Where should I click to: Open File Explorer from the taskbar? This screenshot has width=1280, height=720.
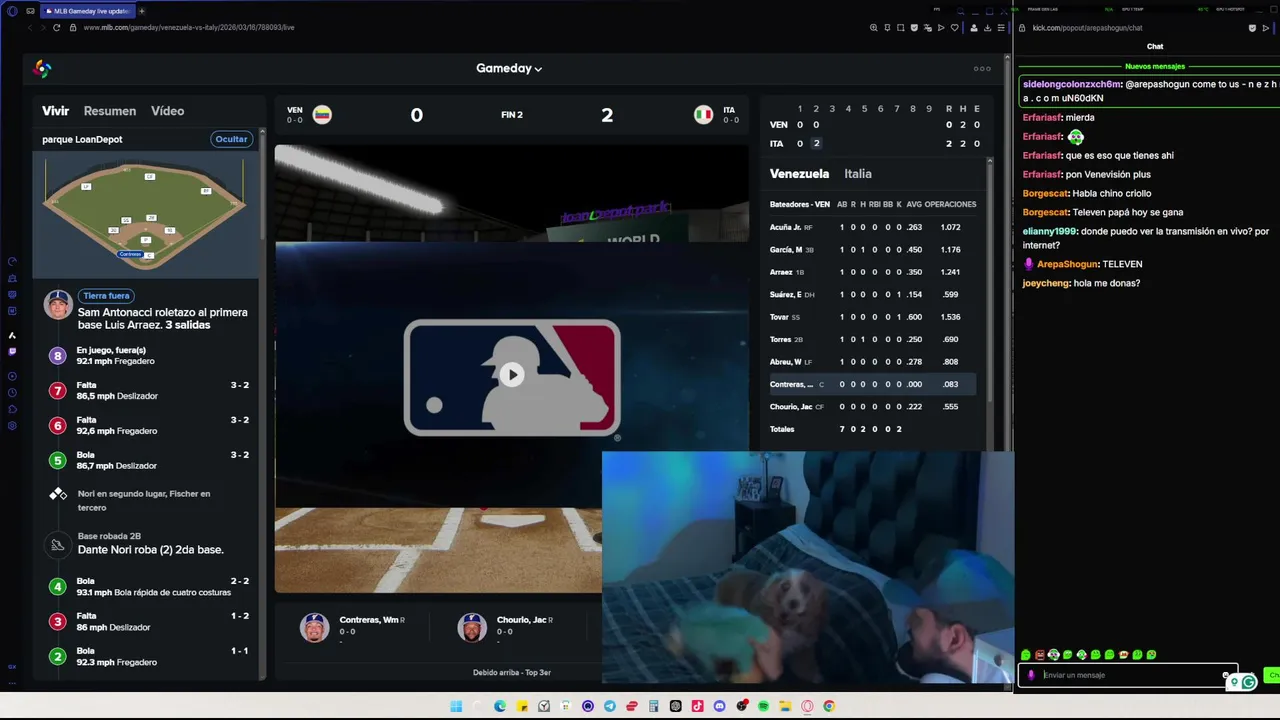click(x=785, y=706)
